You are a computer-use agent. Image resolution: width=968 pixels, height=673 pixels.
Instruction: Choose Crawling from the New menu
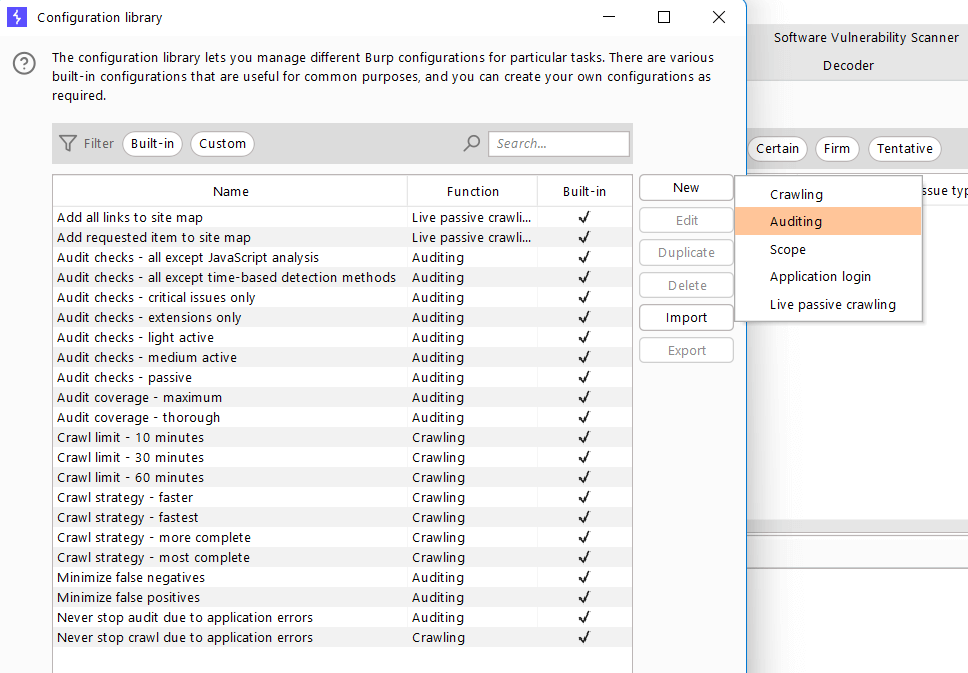(x=828, y=194)
